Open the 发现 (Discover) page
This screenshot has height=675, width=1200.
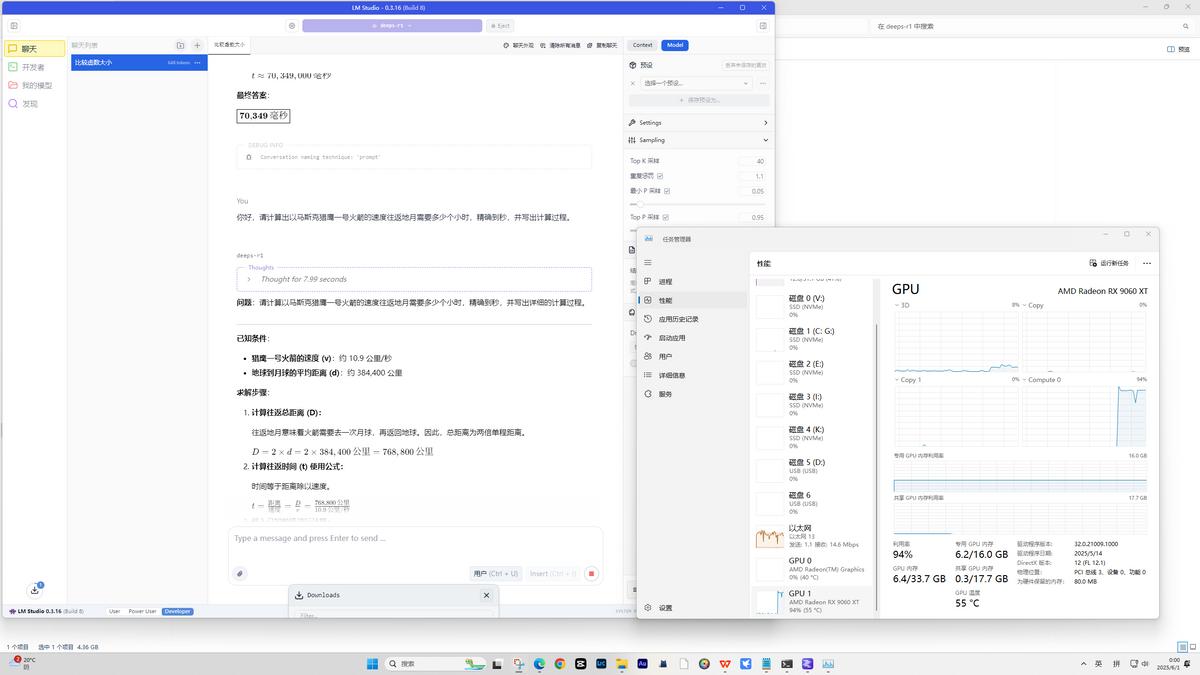click(34, 103)
